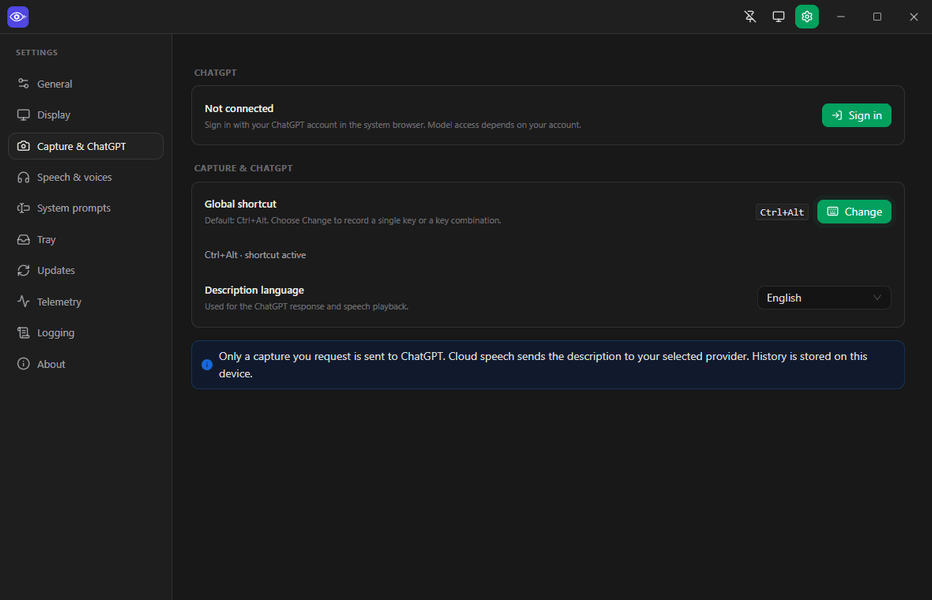Click the 'Global shortcut' heading
932x600 pixels.
[x=240, y=204]
